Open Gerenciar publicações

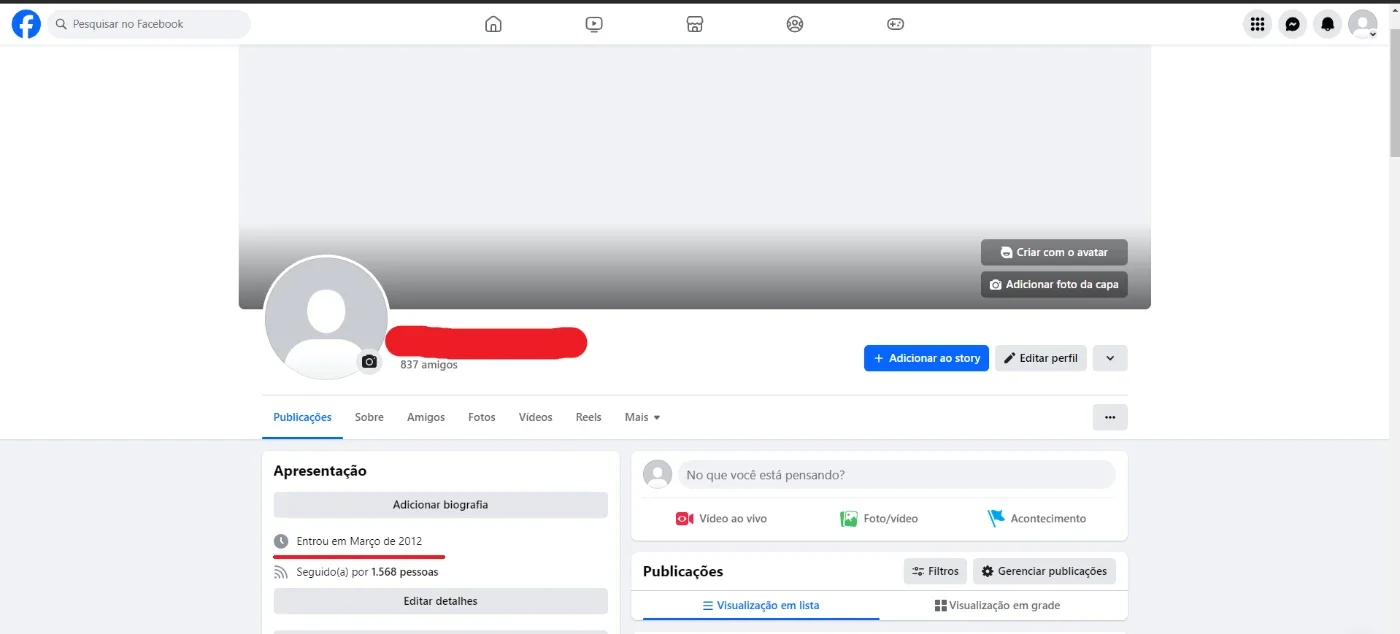[x=1044, y=571]
